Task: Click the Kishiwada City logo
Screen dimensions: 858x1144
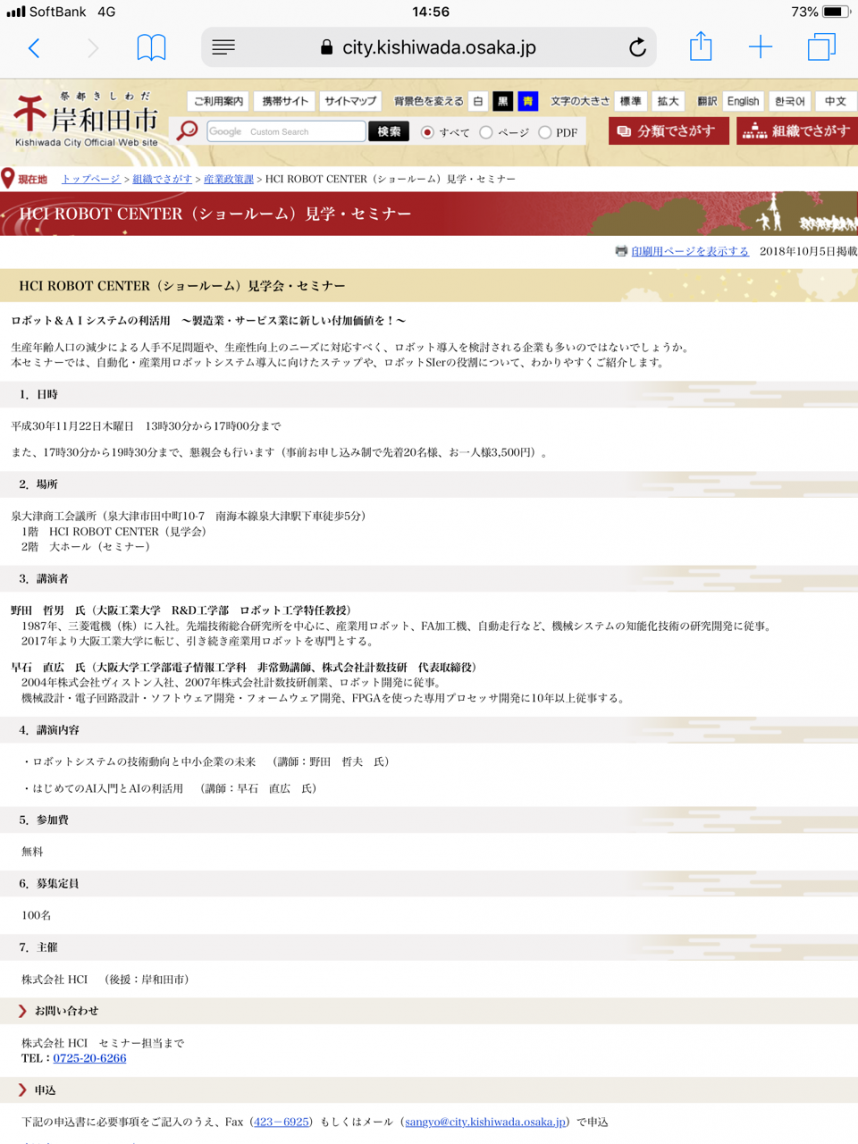Action: pyautogui.click(x=85, y=120)
